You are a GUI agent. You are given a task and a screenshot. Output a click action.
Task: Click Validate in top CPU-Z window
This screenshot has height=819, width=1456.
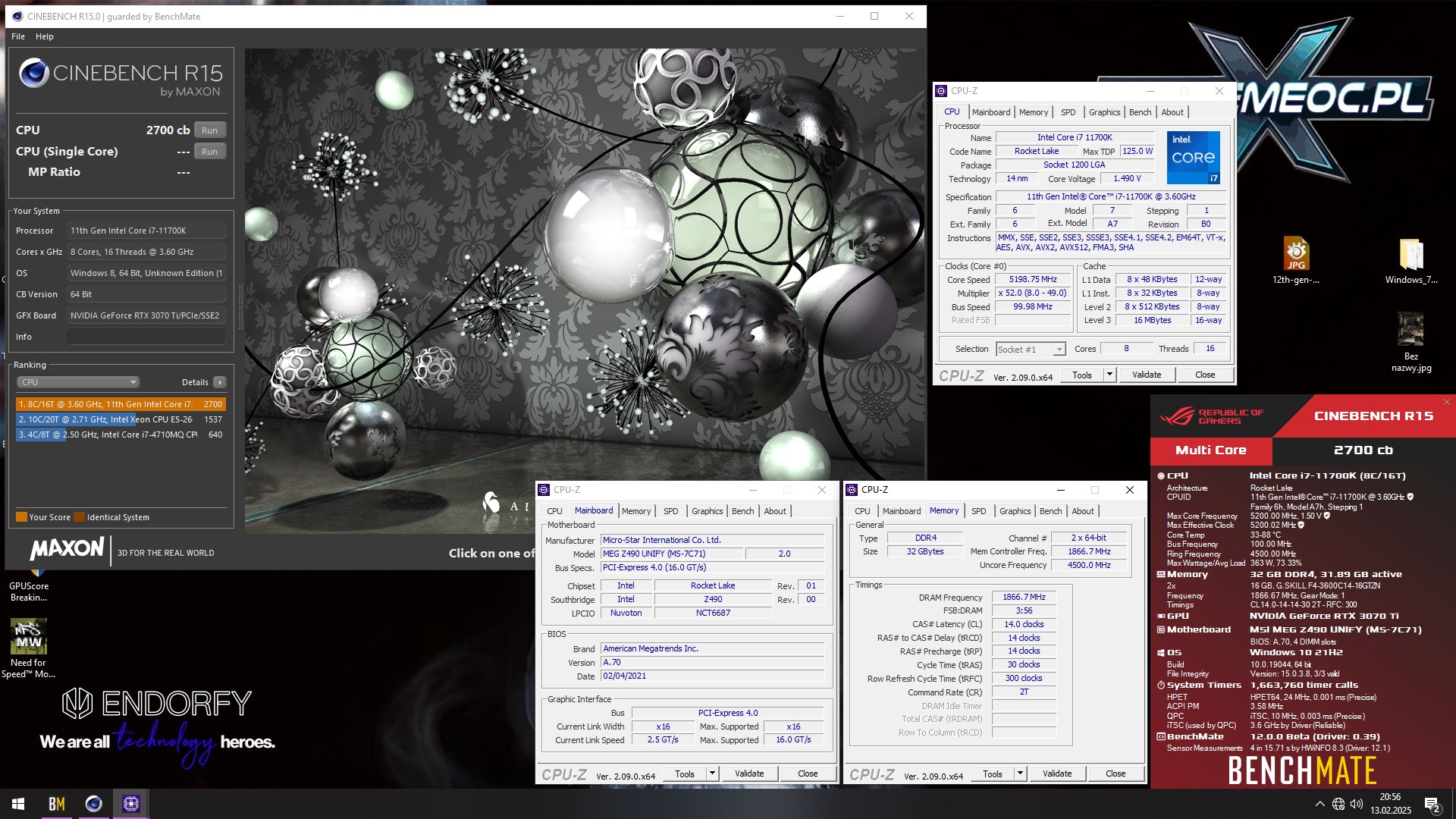(x=1147, y=375)
